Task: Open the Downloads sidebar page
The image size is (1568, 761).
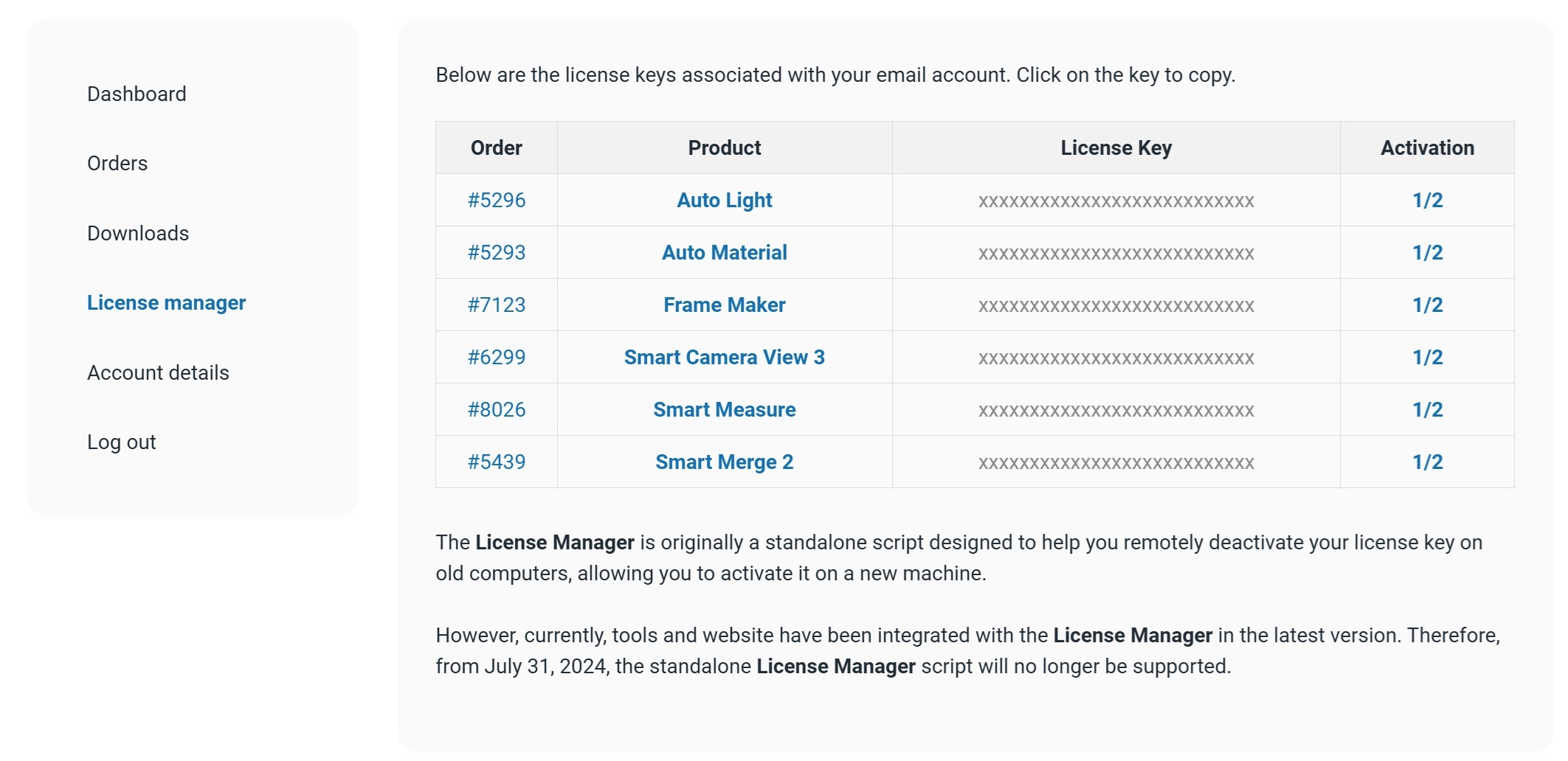Action: [138, 233]
